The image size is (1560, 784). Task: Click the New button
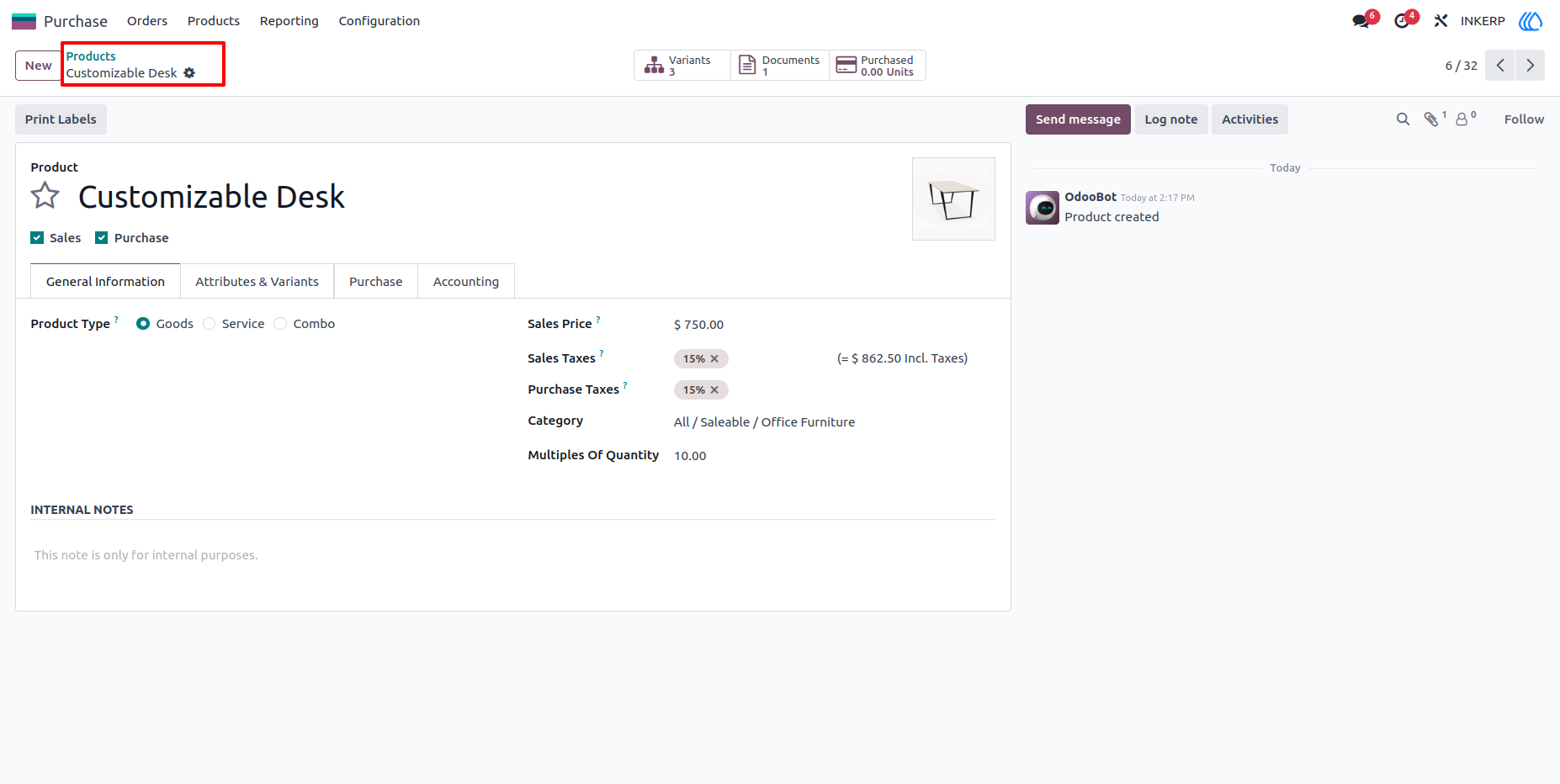point(39,66)
